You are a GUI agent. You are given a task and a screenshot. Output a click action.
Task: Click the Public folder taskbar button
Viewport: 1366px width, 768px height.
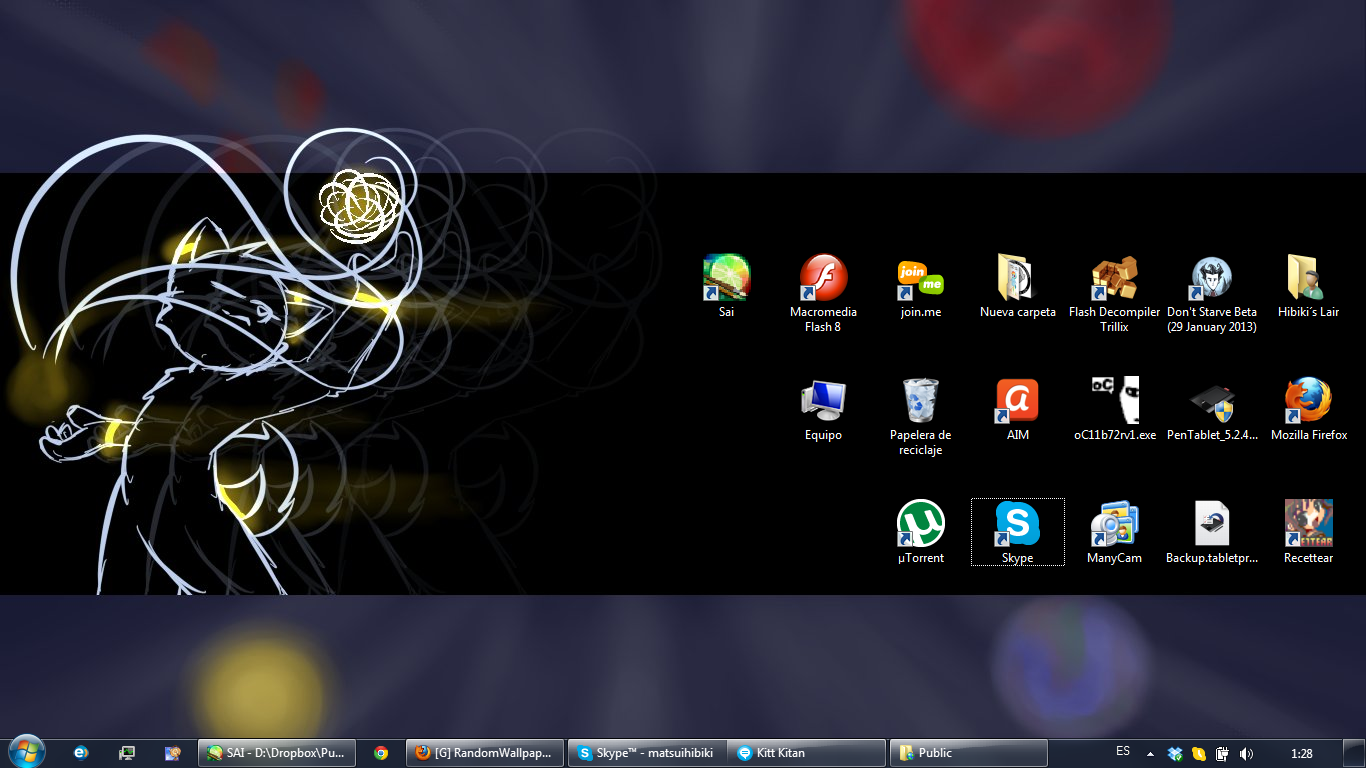[x=969, y=753]
